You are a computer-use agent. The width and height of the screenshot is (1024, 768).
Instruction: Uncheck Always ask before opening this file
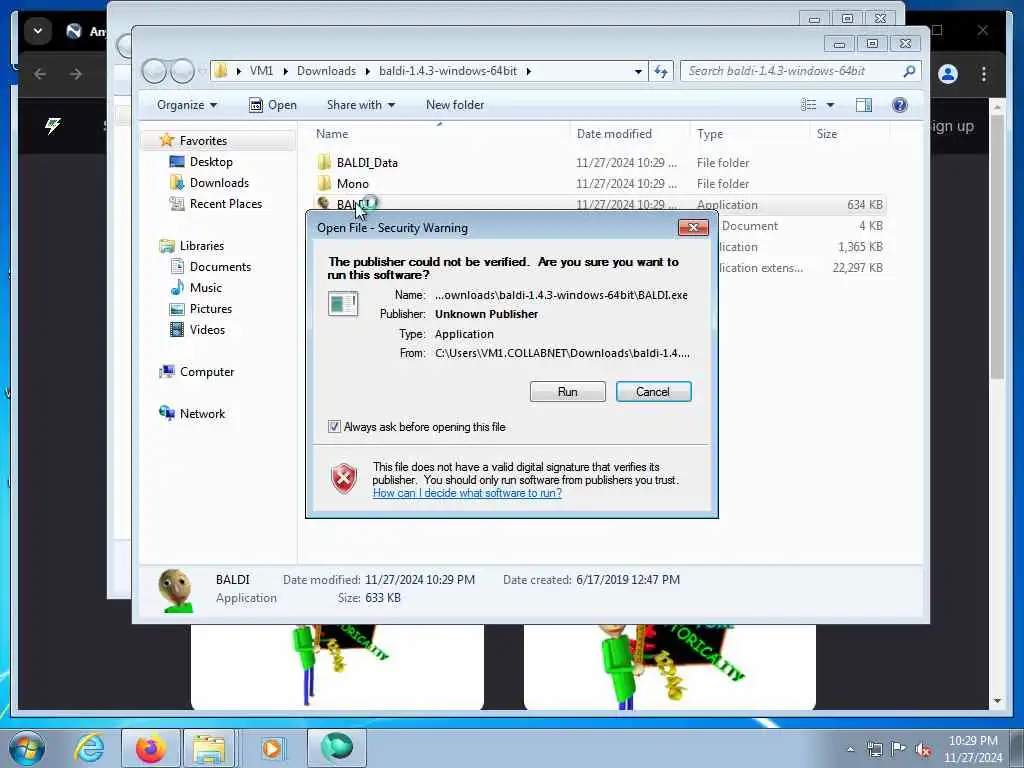click(x=334, y=426)
